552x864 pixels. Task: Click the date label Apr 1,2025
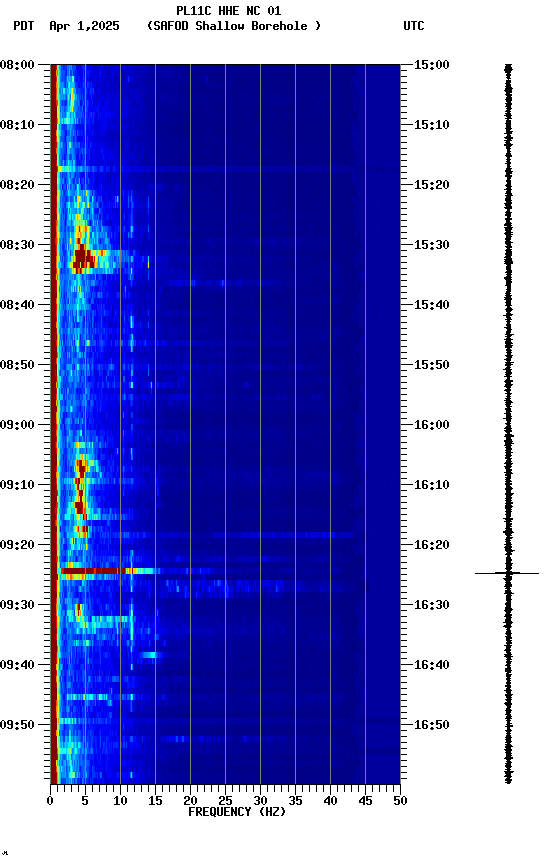tap(84, 26)
